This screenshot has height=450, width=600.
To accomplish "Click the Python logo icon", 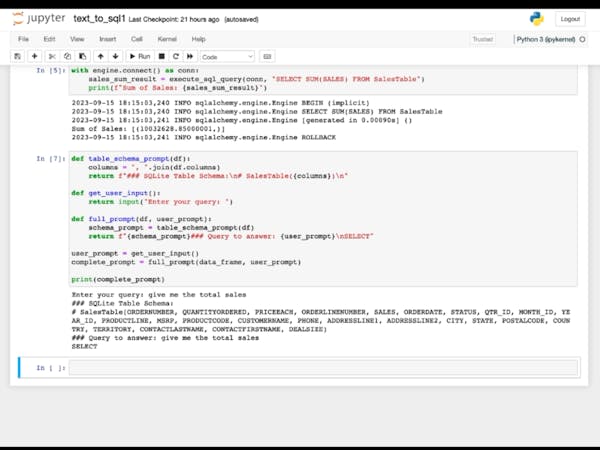I will (x=536, y=19).
